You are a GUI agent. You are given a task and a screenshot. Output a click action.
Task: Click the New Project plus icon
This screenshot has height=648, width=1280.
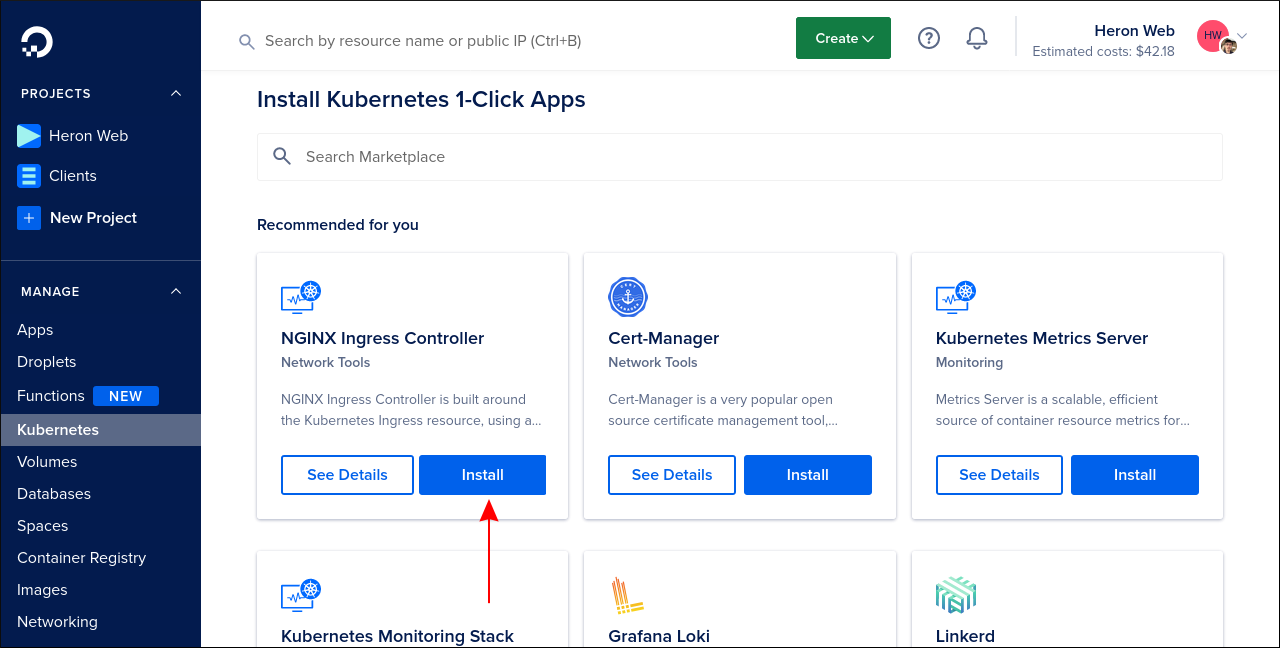coord(29,217)
